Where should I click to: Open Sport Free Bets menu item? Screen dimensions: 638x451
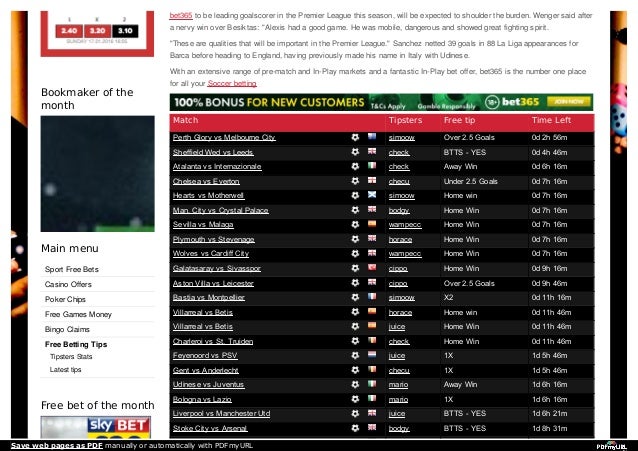72,269
